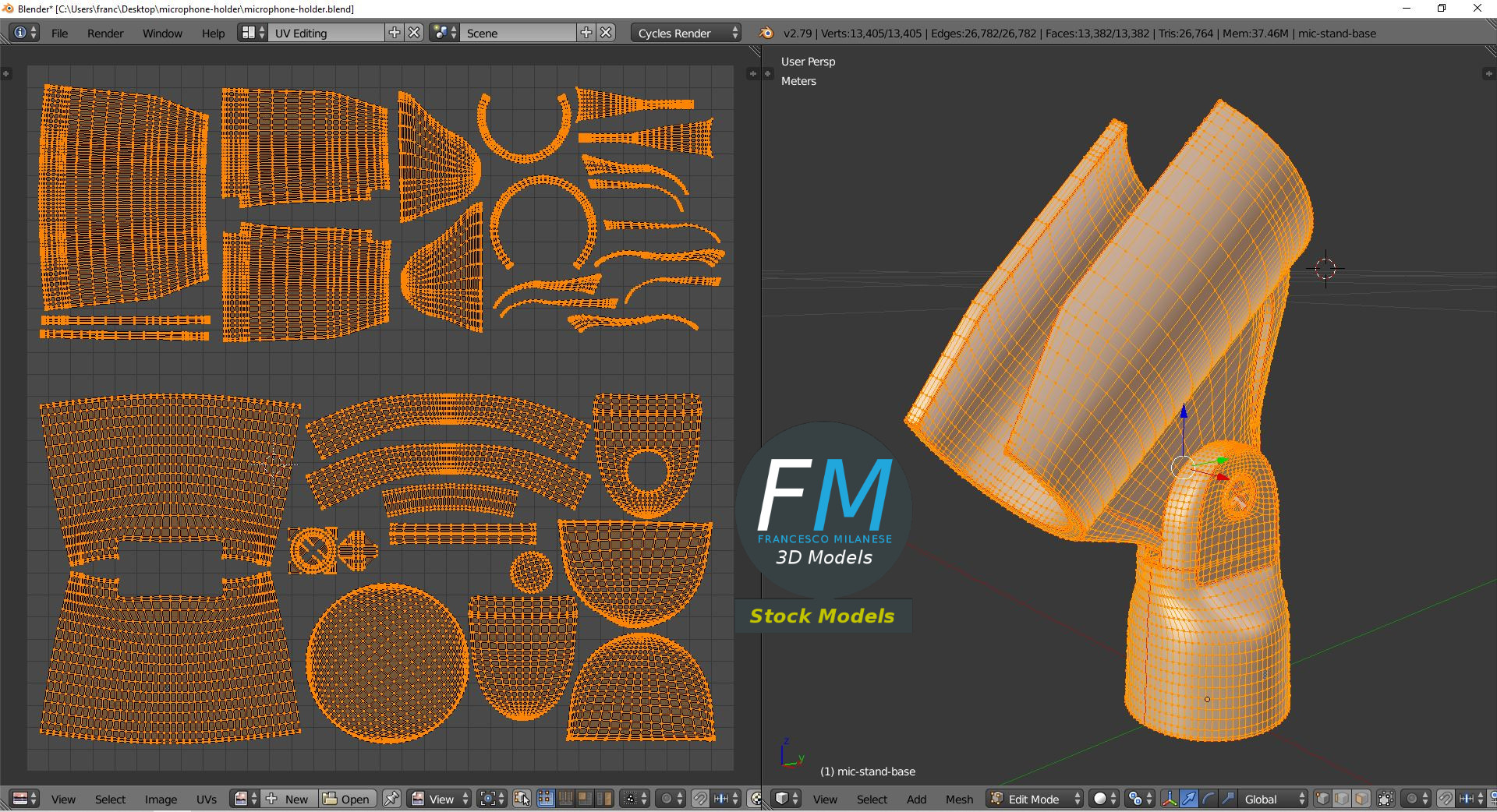Delete the UV Editing screen layout
The width and height of the screenshot is (1497, 812).
(x=415, y=33)
